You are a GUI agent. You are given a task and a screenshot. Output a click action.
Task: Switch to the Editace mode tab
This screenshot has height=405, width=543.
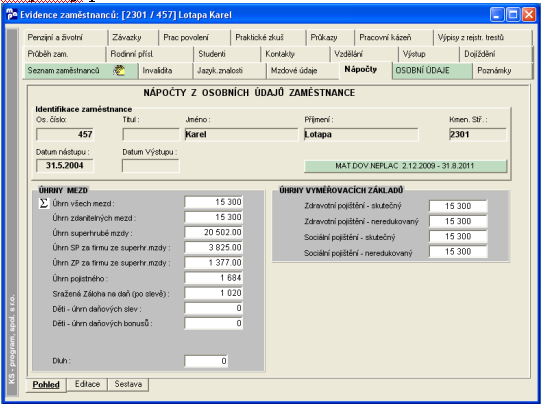click(x=87, y=384)
